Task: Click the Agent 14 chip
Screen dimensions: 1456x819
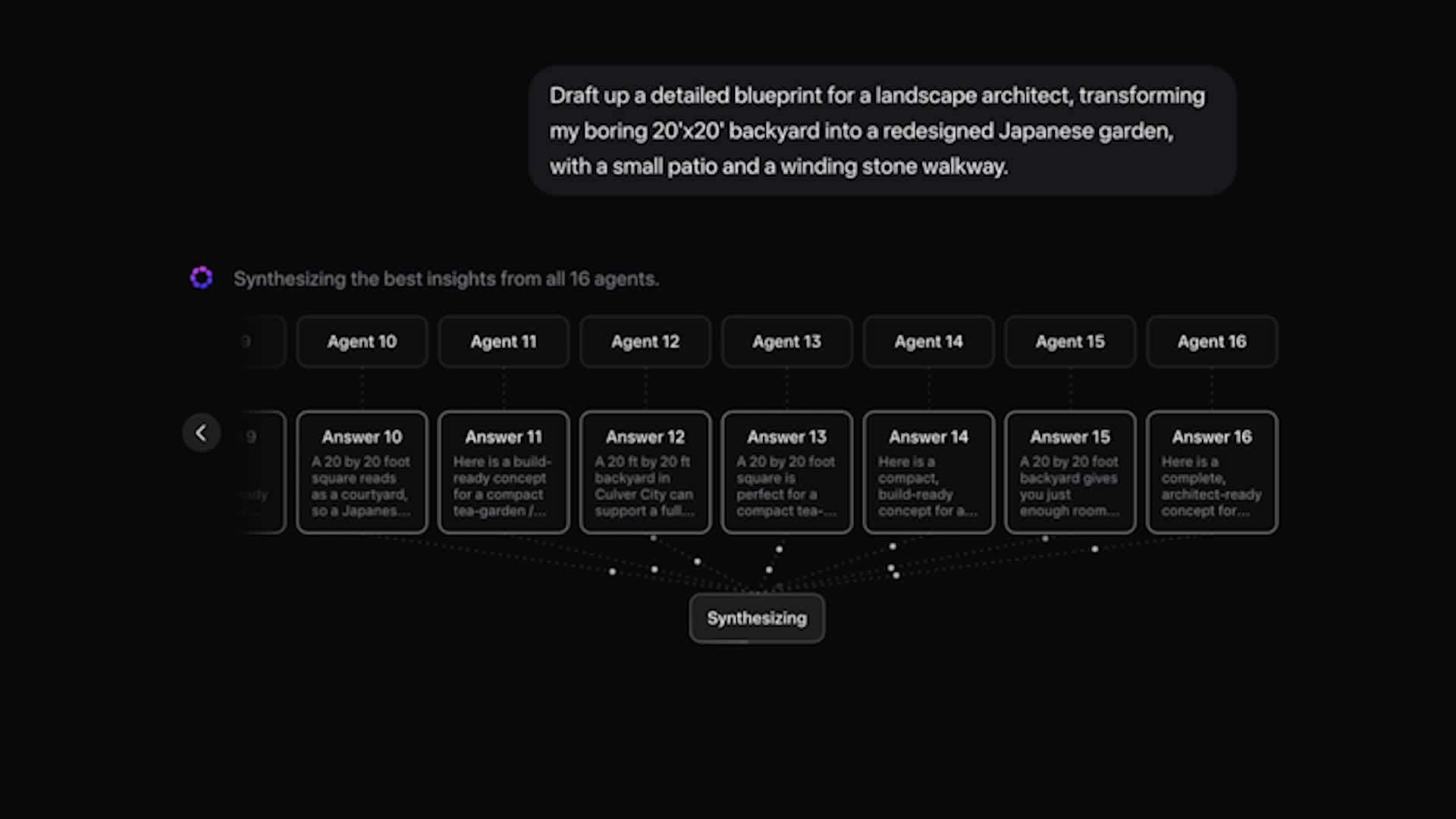Action: pos(928,342)
